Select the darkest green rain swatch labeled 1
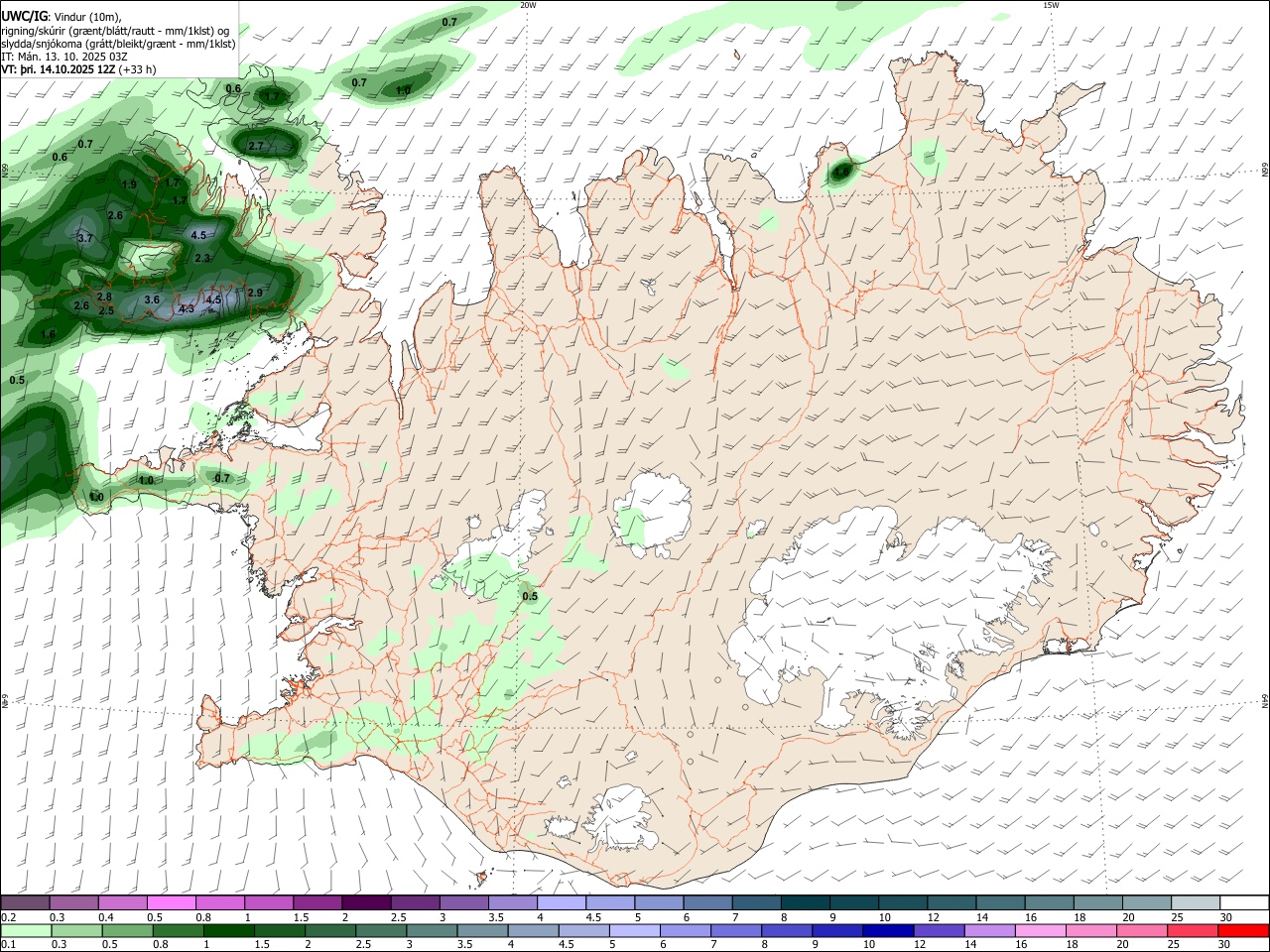Screen dimensions: 1270x952 (228, 930)
